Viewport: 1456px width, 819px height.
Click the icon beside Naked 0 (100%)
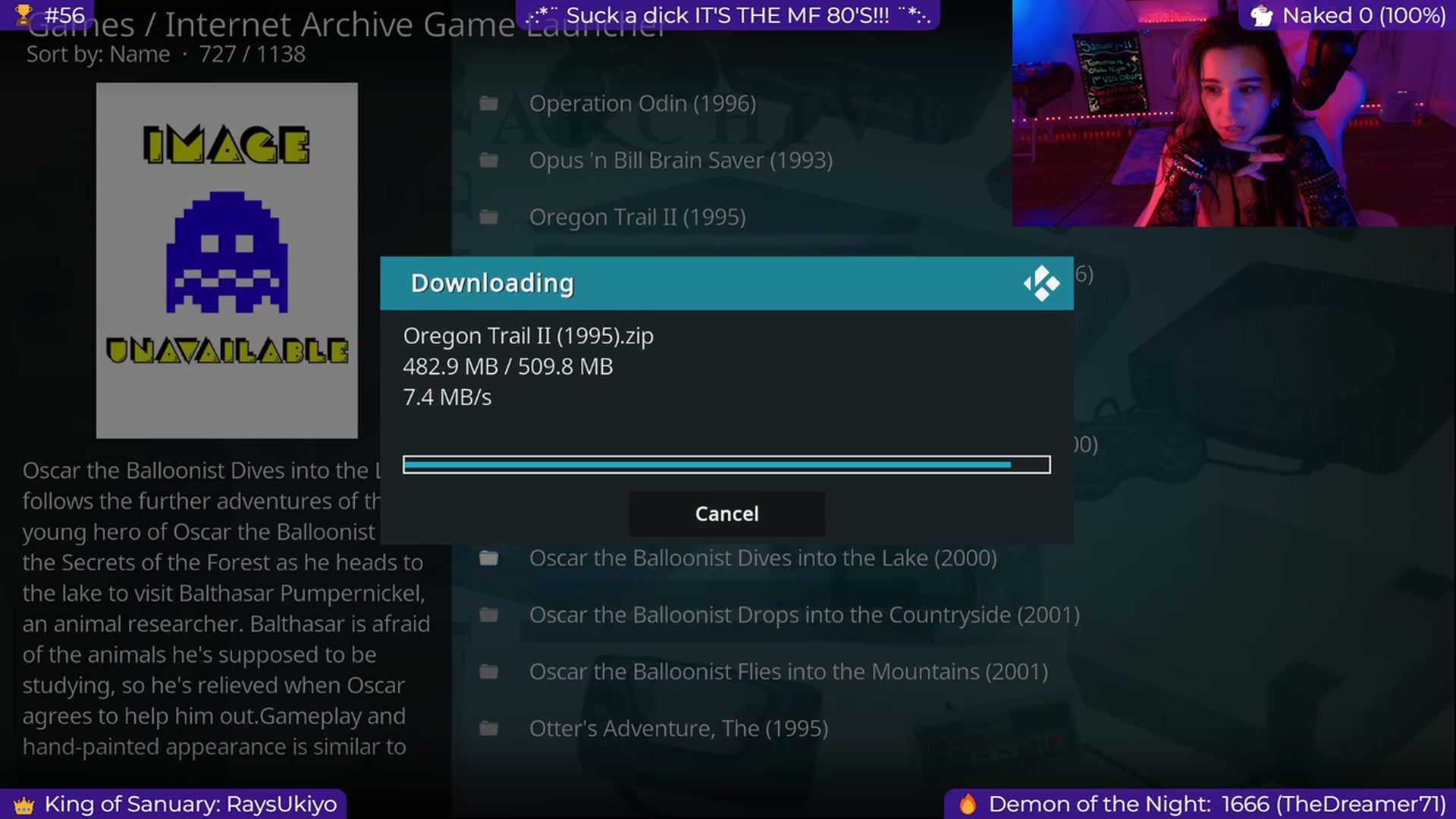pyautogui.click(x=1262, y=15)
